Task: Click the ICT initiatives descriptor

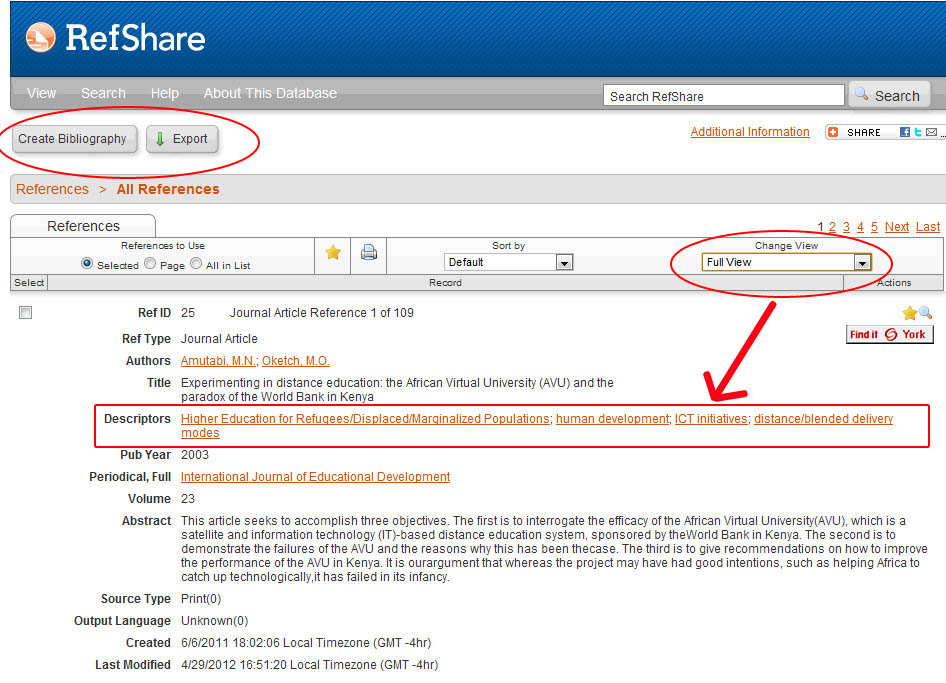Action: click(711, 419)
